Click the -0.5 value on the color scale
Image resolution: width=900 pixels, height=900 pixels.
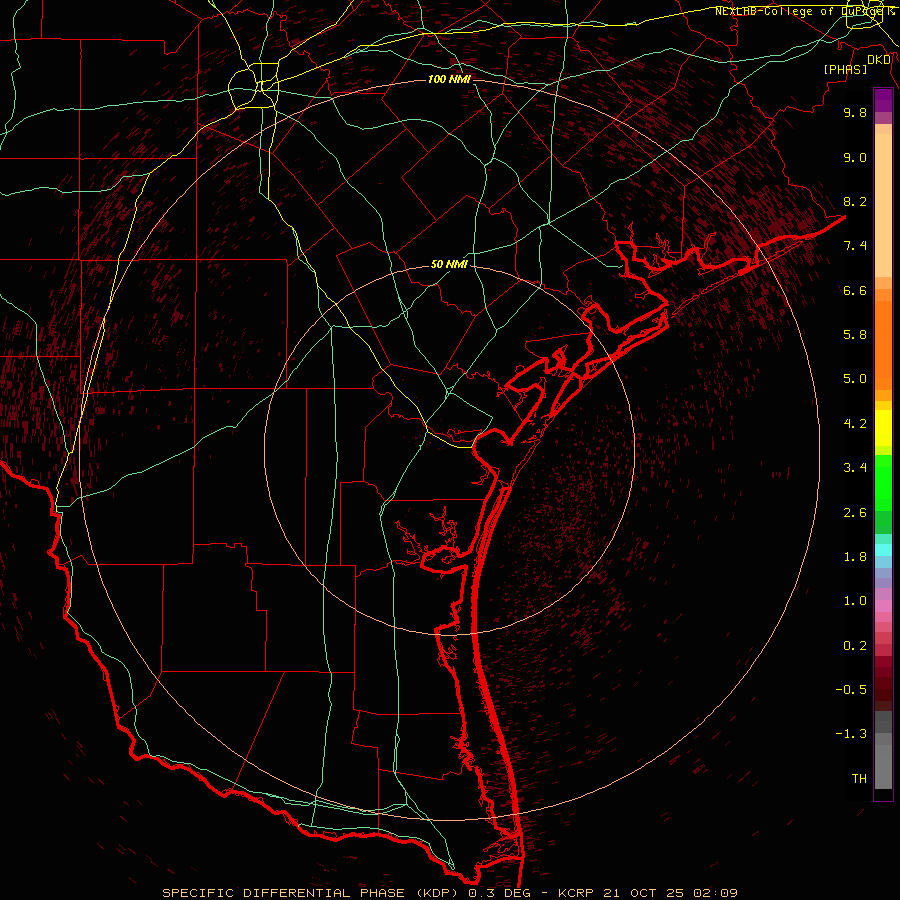851,690
